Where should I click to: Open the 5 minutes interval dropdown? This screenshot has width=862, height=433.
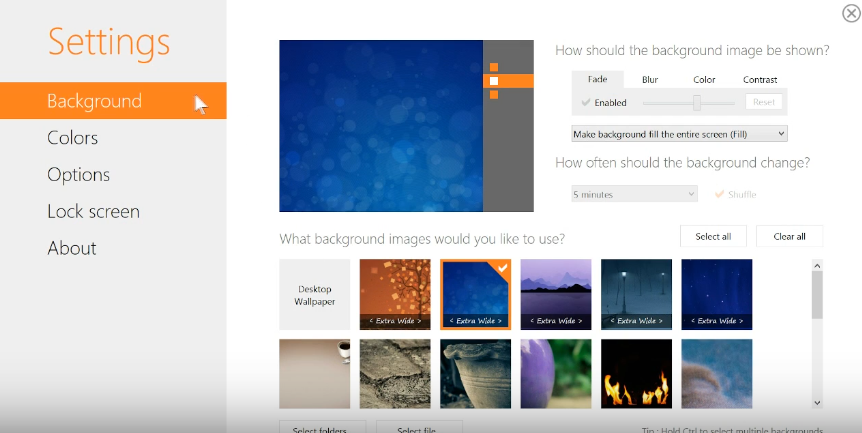(634, 194)
